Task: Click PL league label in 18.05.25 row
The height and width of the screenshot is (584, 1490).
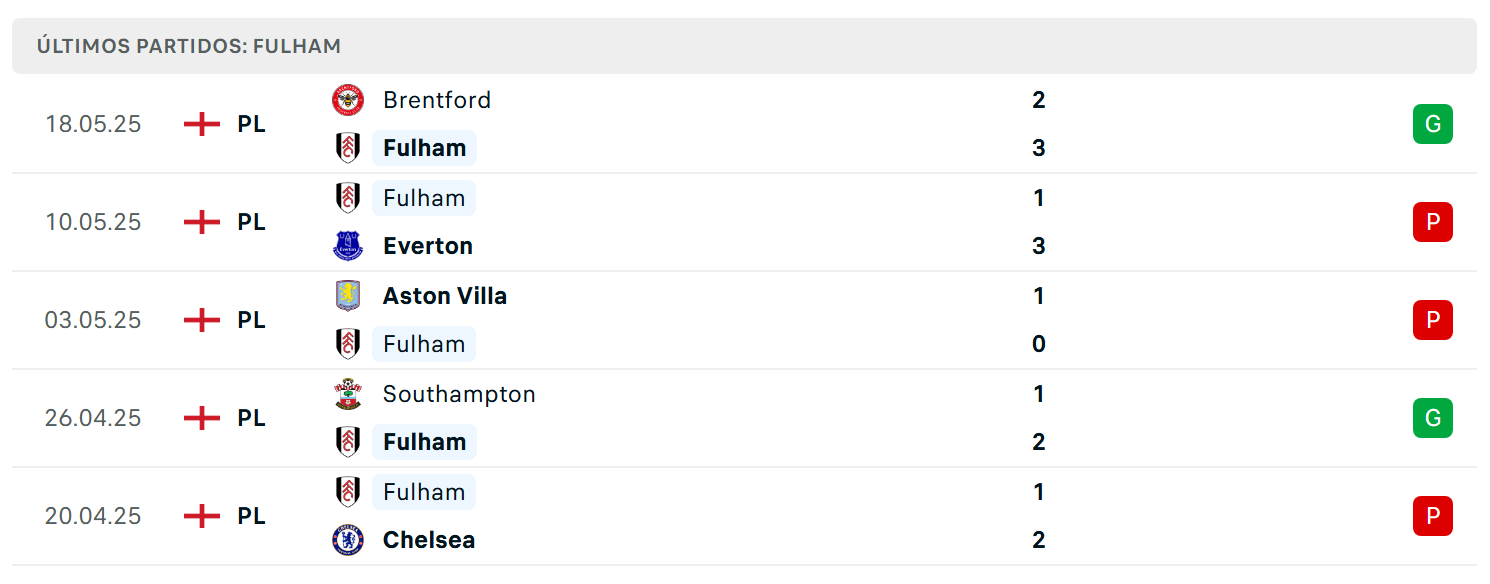Action: click(252, 124)
